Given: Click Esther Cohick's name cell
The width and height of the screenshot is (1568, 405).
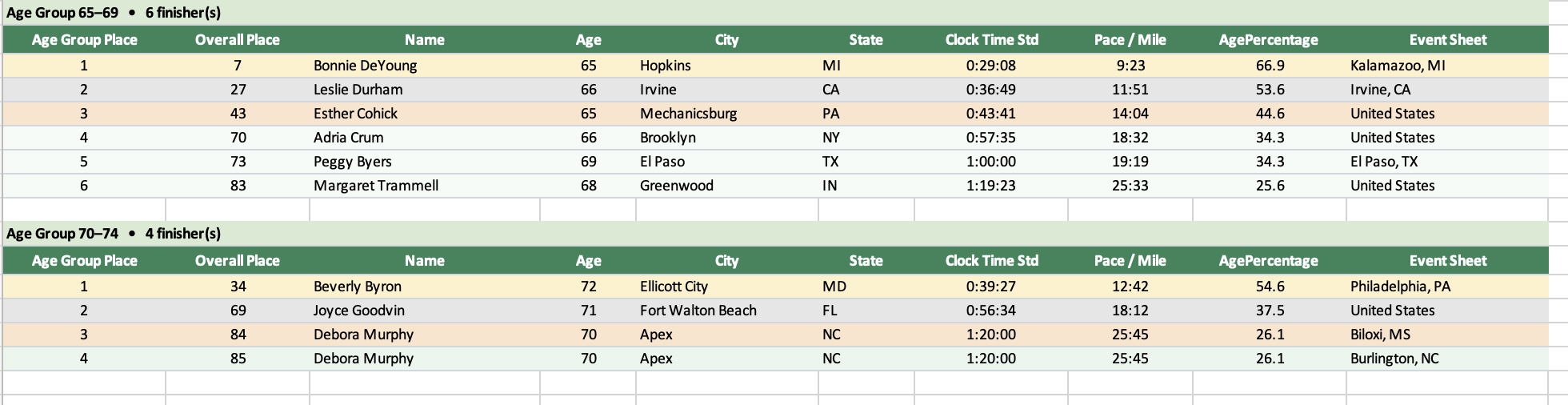Looking at the screenshot, I should coord(355,114).
